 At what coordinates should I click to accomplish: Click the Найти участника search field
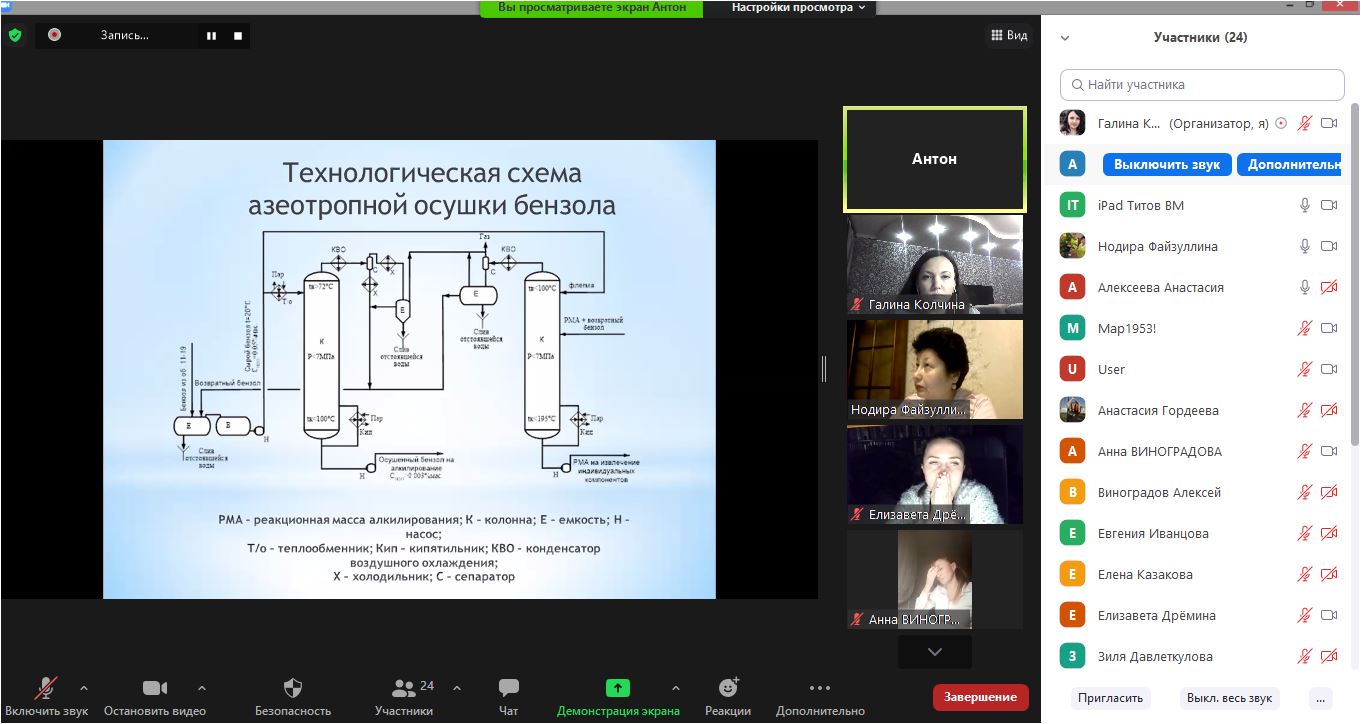coord(1202,85)
